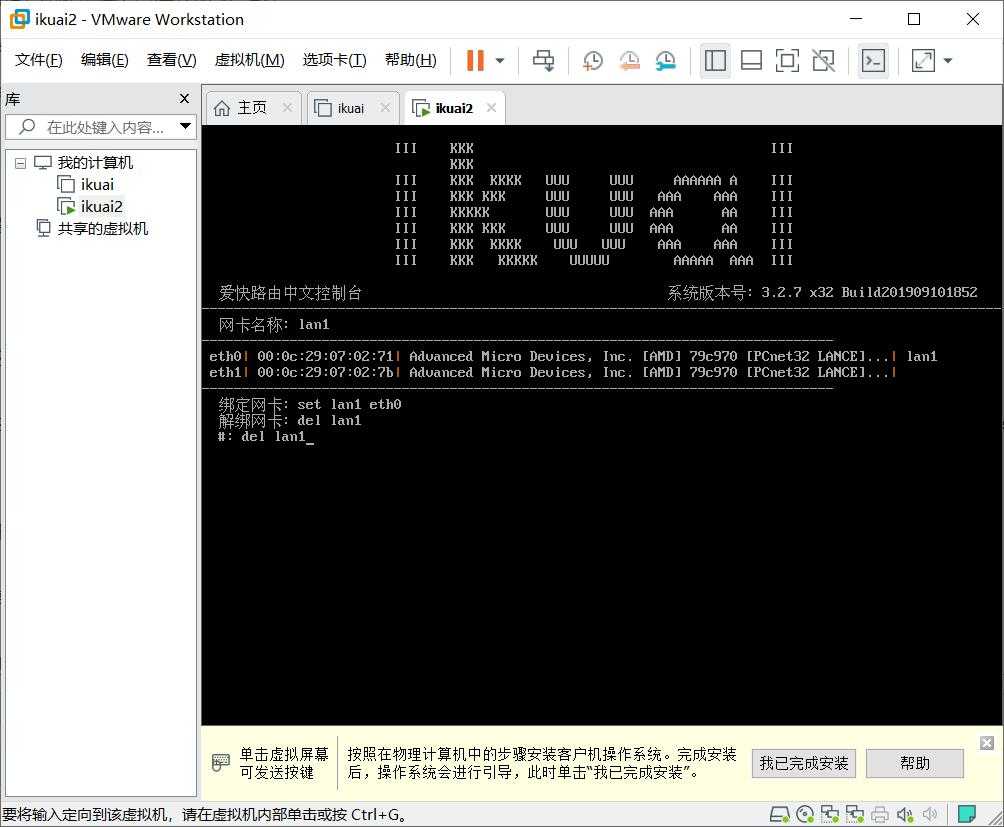Click the message log status icon

click(966, 815)
